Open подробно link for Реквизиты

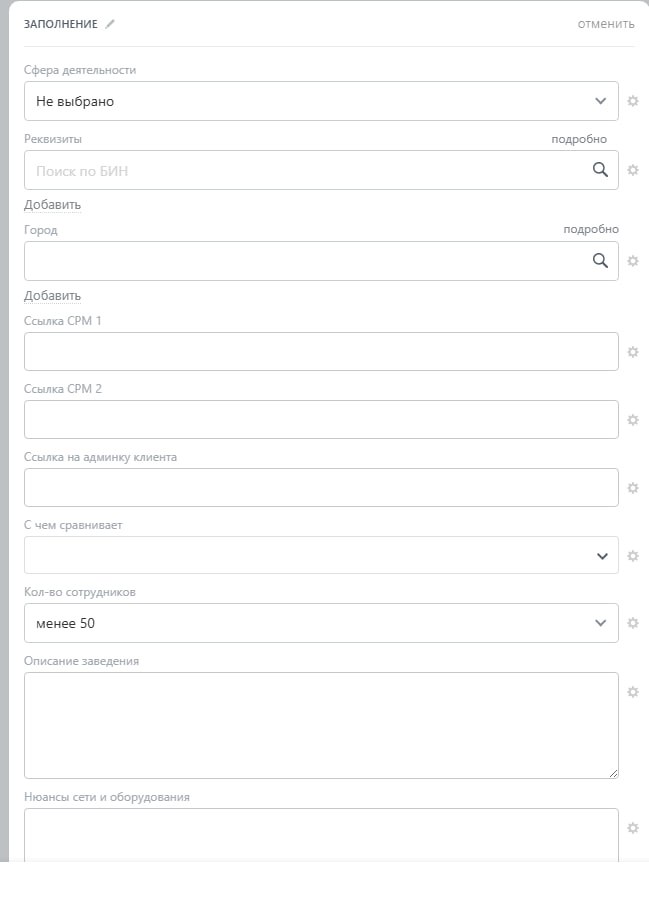point(579,139)
